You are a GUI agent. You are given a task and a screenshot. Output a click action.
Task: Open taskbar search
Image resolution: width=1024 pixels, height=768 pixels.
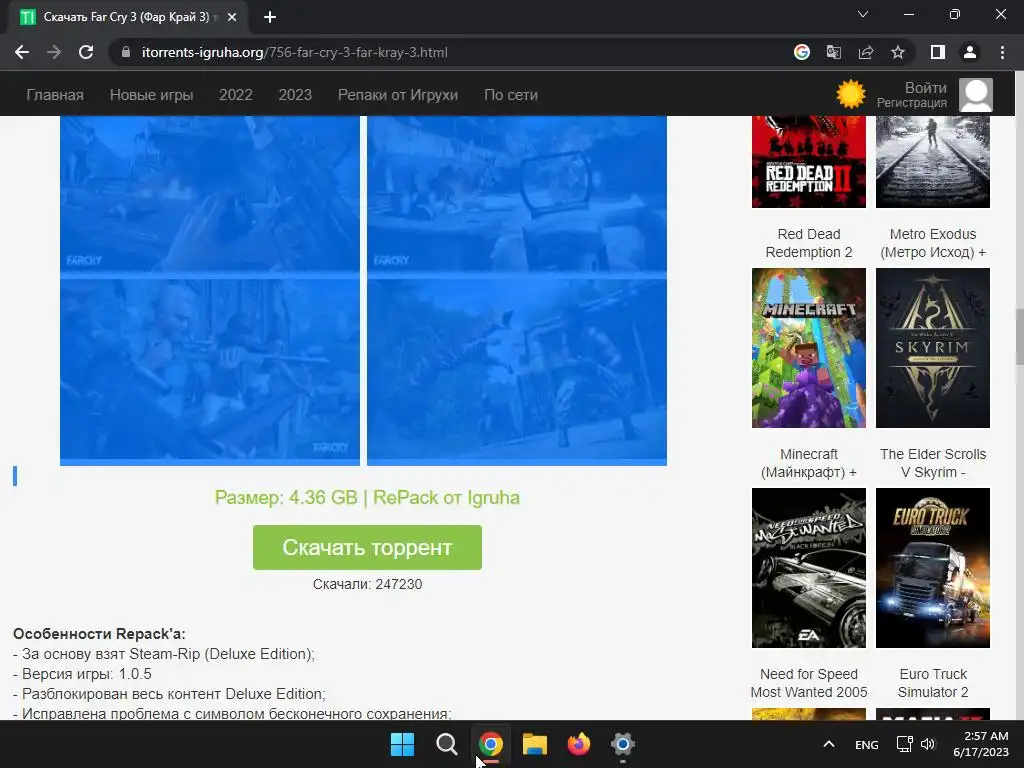[447, 744]
